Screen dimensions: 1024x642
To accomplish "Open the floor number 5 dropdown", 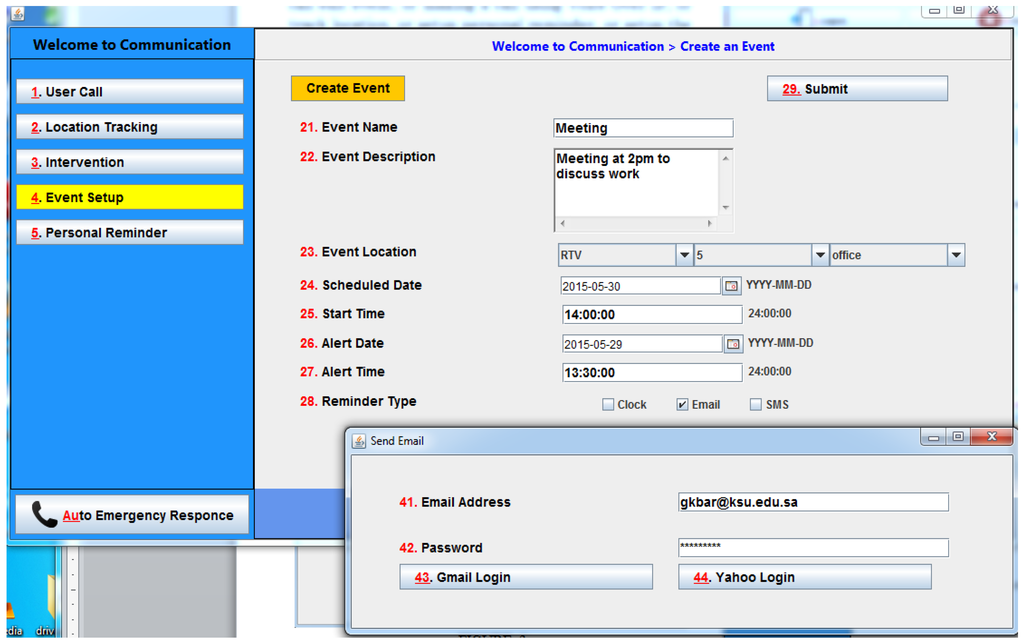I will pos(820,255).
